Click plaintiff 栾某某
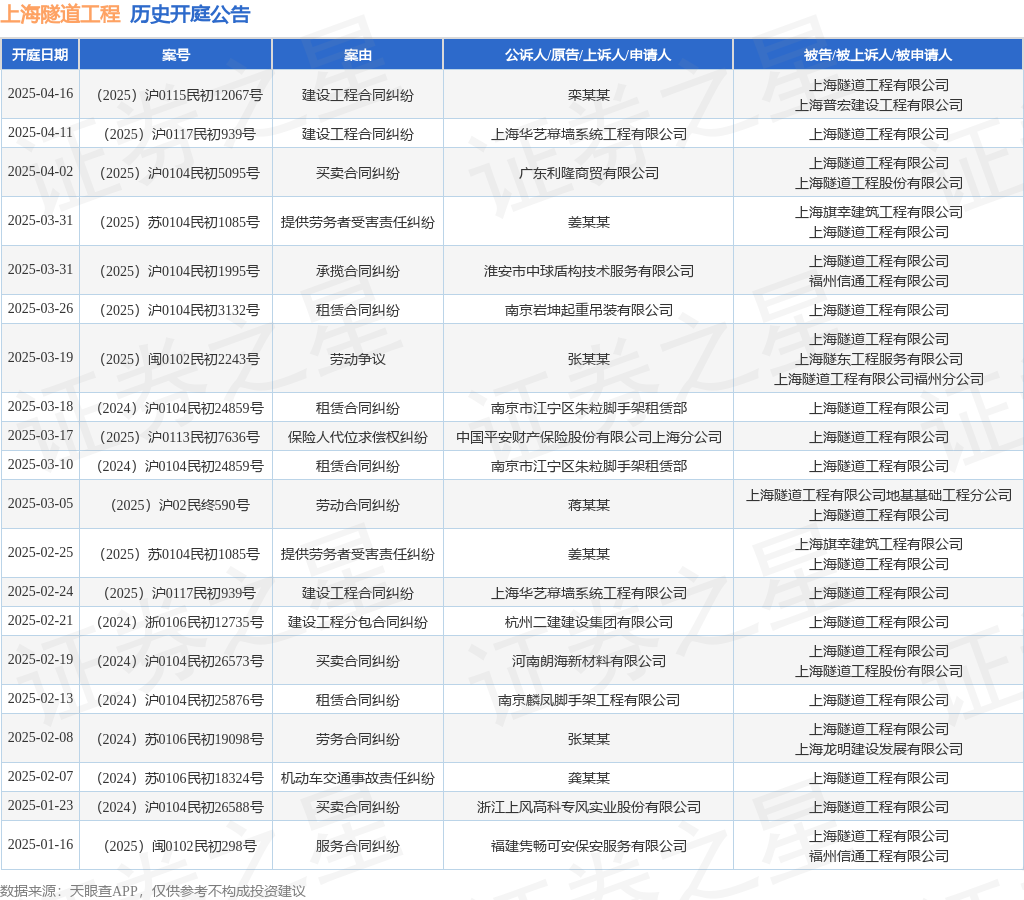This screenshot has height=900, width=1024. pos(588,95)
